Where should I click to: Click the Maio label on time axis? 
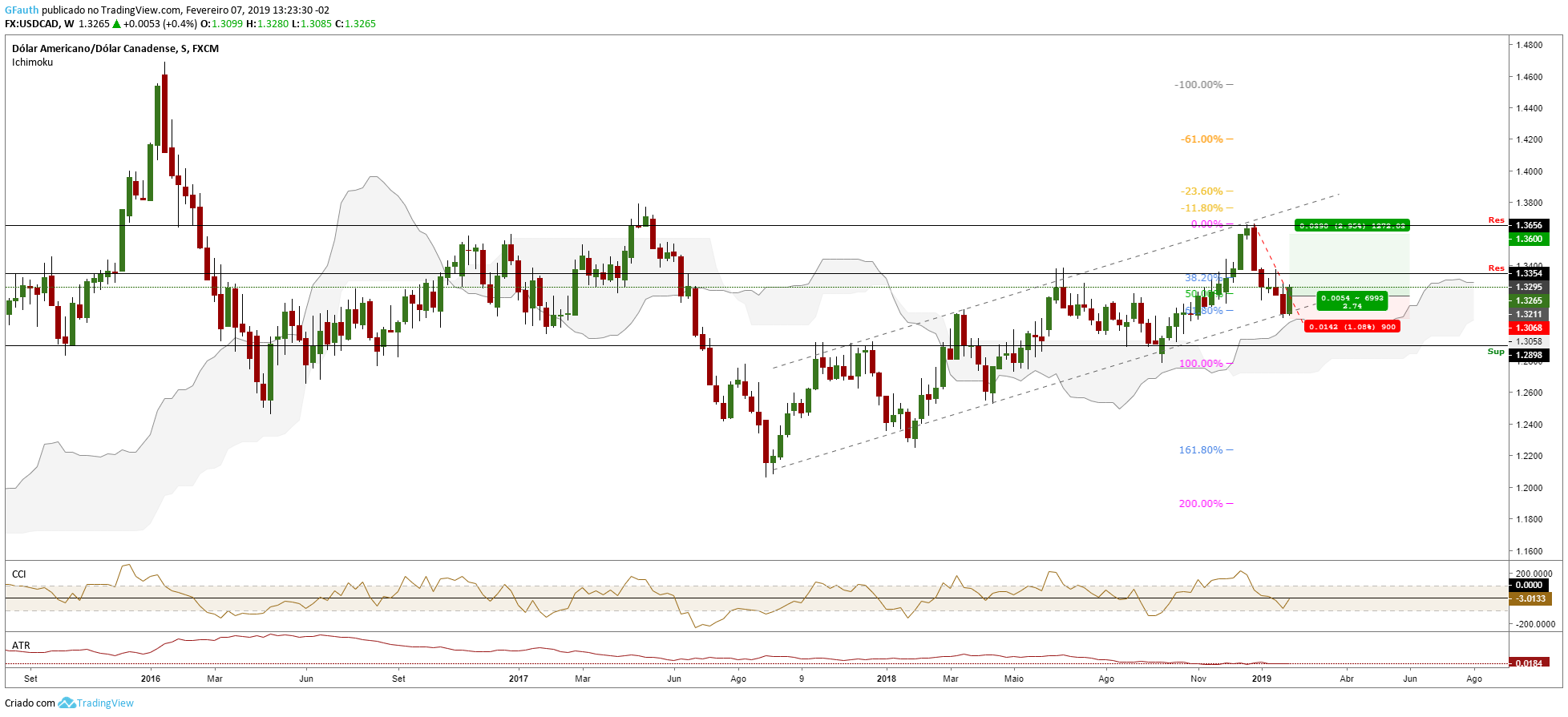[1014, 679]
